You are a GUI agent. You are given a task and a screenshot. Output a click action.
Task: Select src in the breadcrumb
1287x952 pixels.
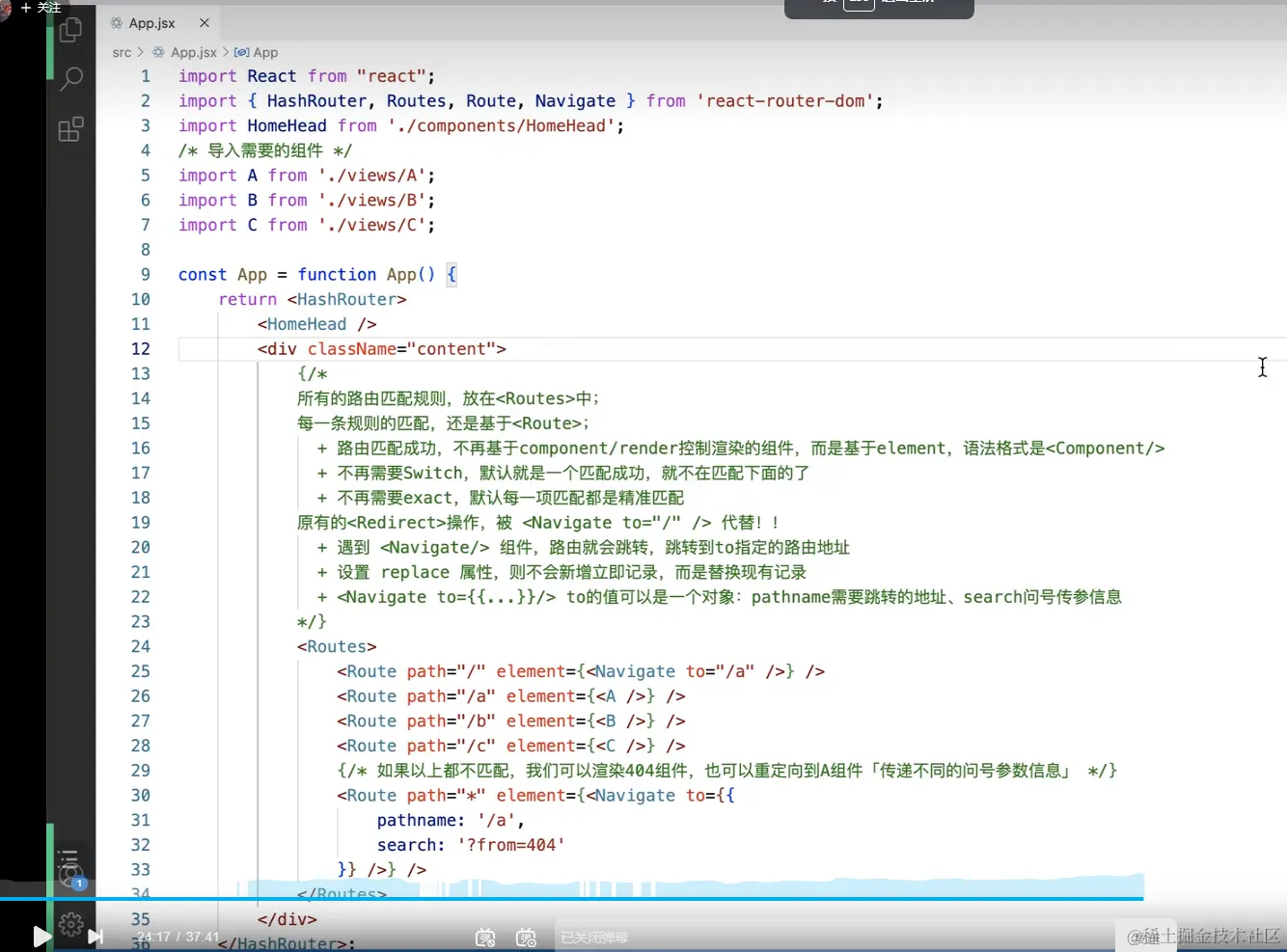(x=122, y=52)
